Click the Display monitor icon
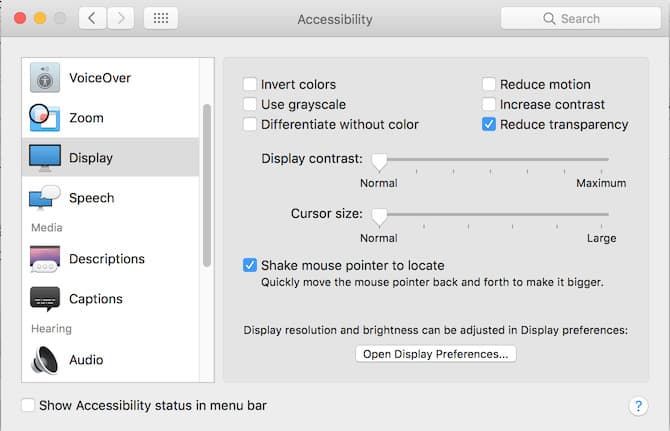This screenshot has height=431, width=670. tap(45, 158)
